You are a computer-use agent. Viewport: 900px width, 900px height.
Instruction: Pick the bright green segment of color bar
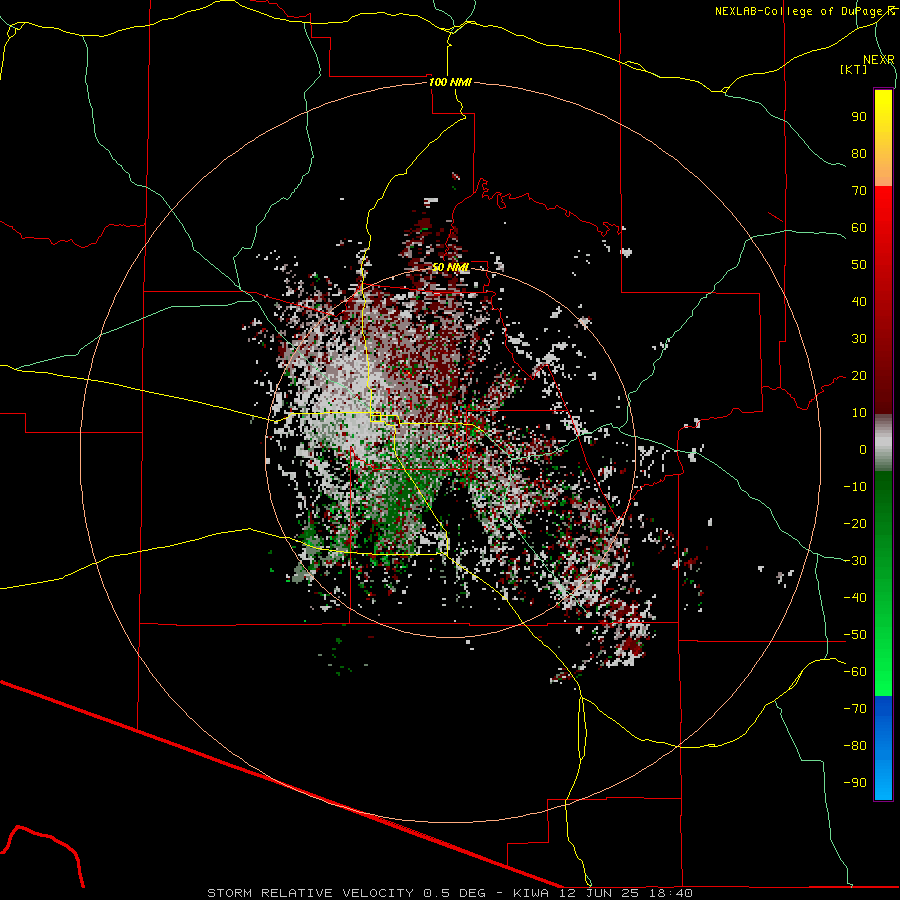coord(883,583)
